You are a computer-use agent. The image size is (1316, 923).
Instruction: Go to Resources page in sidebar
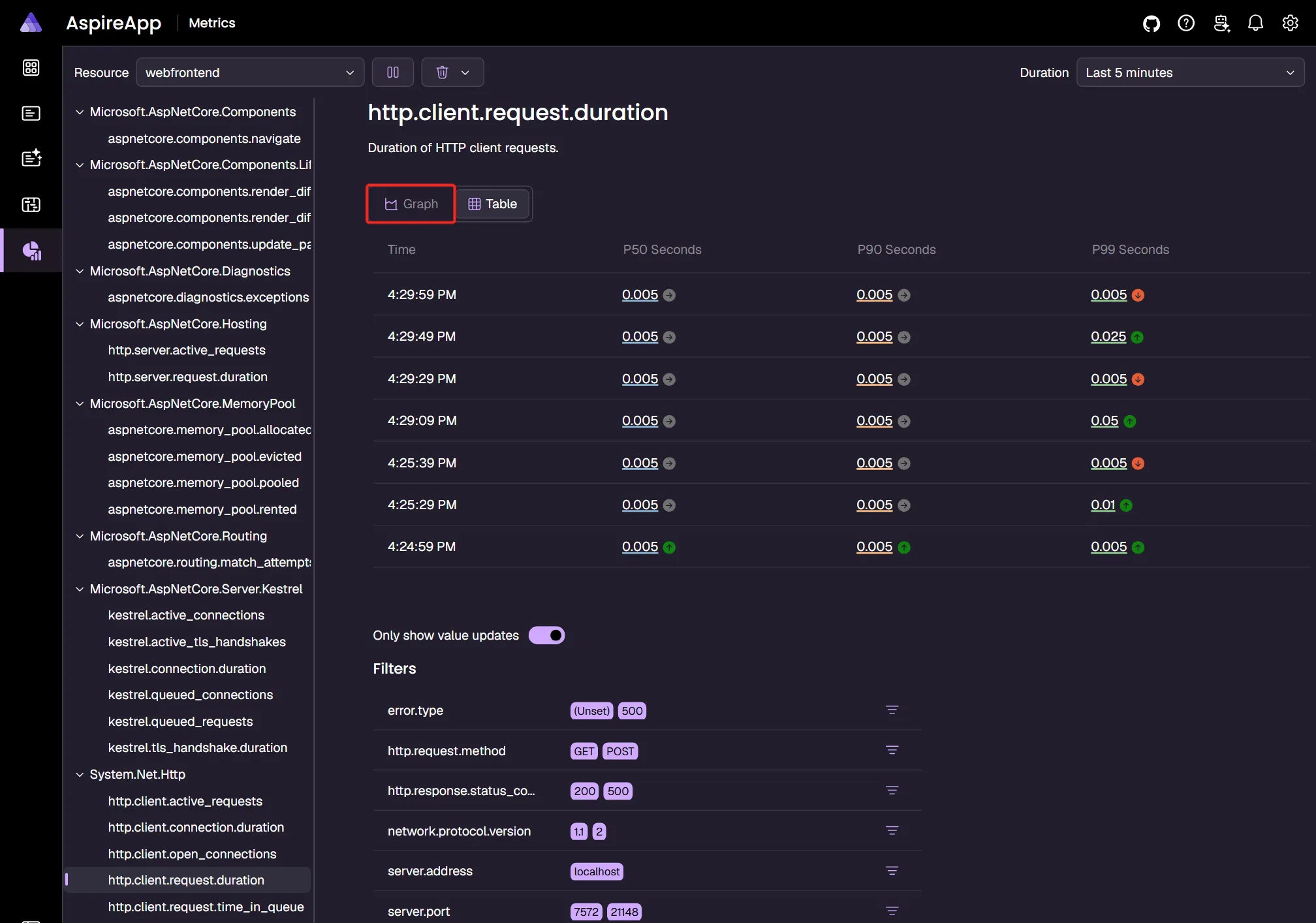click(x=31, y=68)
